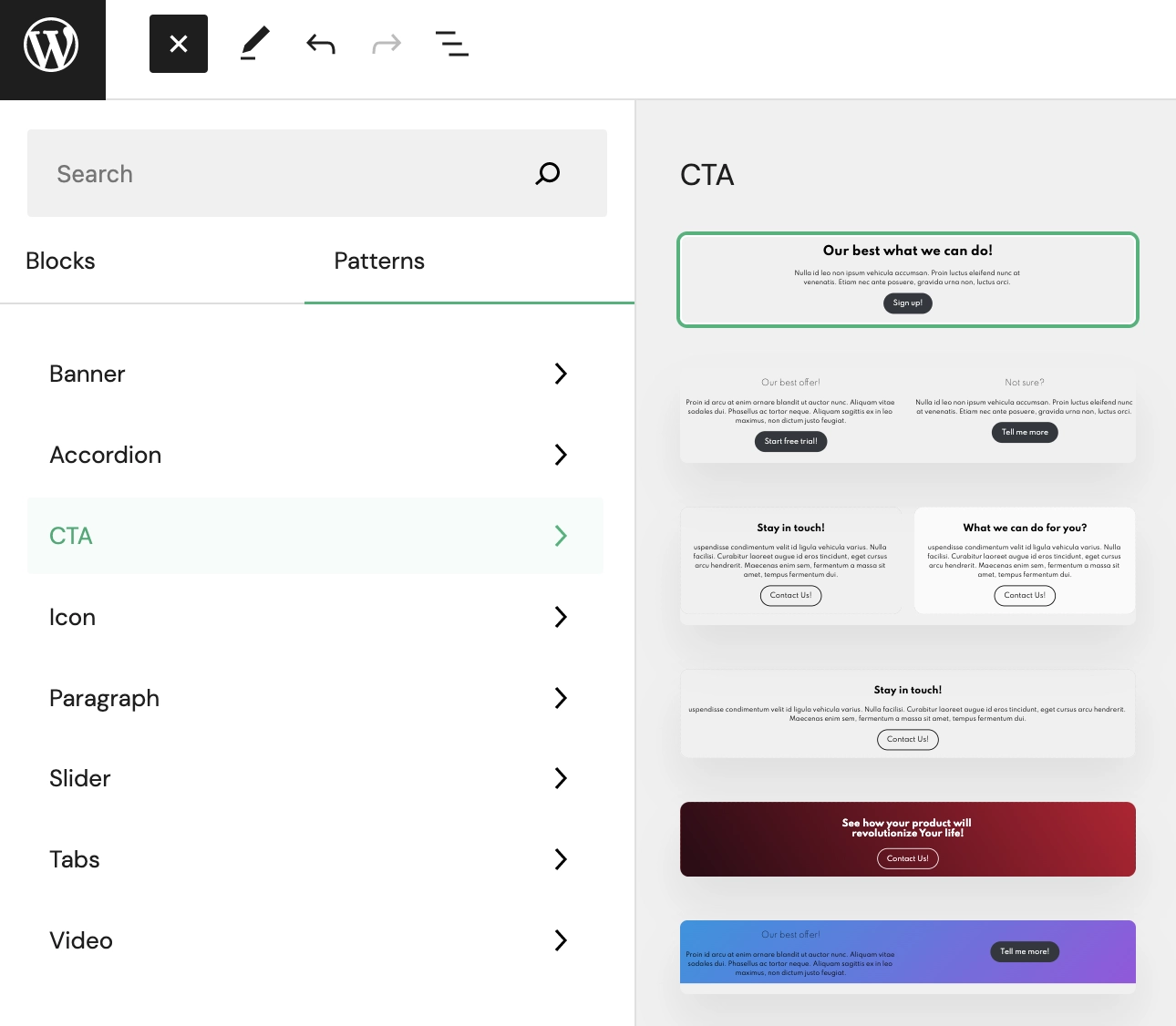Click the 'Start free trial!' button preview
Screen dimensions: 1176x1026
tap(791, 442)
